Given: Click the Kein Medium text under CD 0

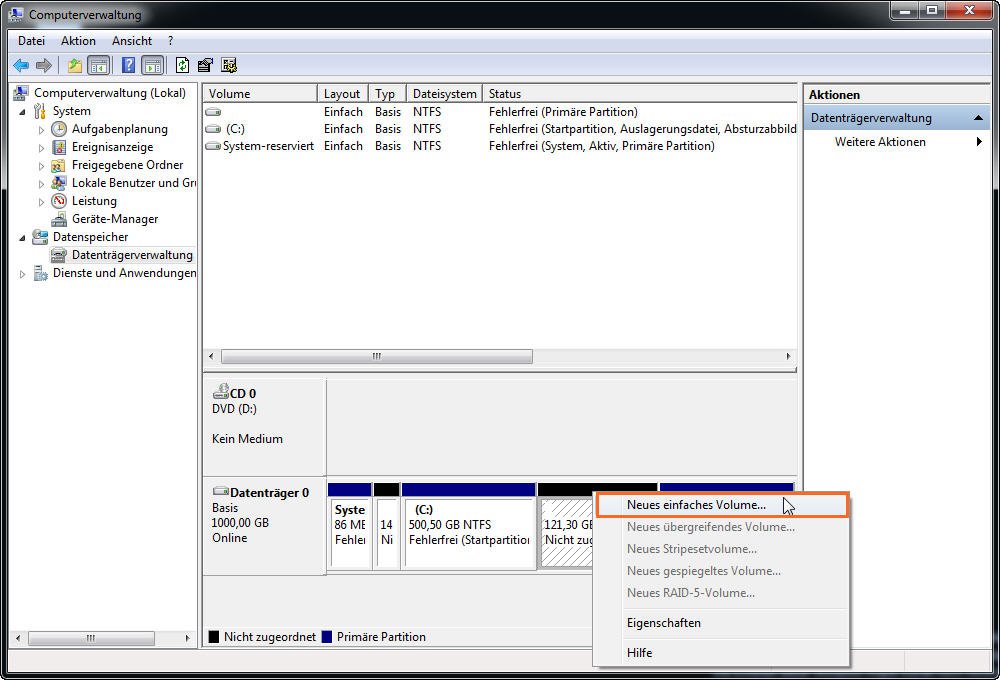Looking at the screenshot, I should (x=247, y=439).
